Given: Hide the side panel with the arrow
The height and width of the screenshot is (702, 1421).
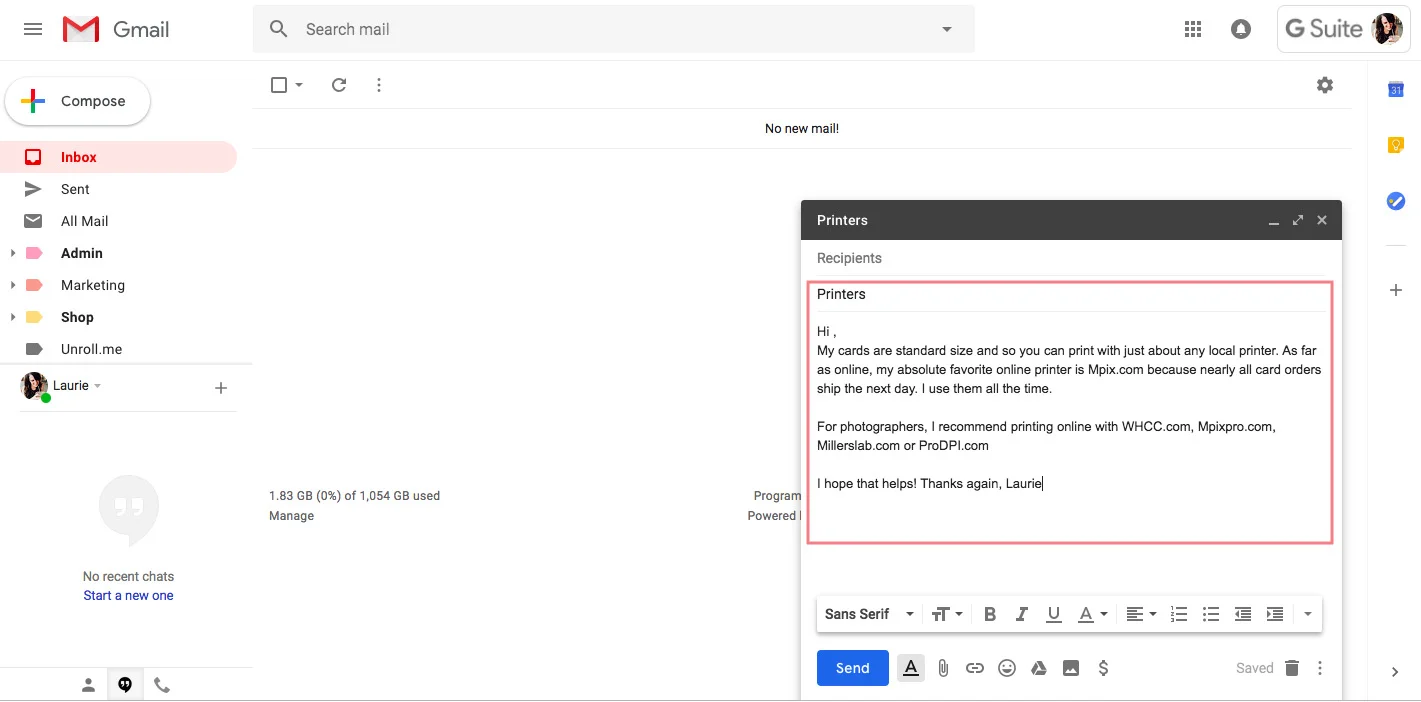Looking at the screenshot, I should pos(1395,672).
